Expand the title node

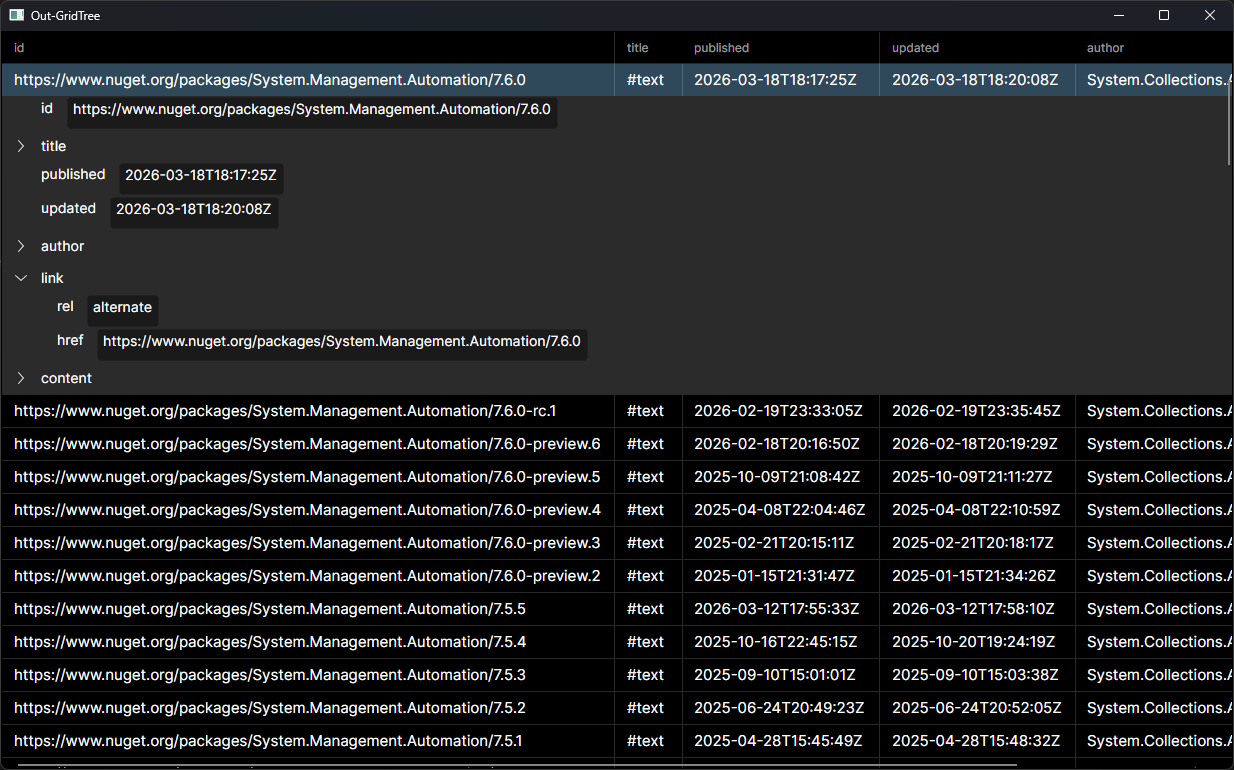pyautogui.click(x=21, y=146)
